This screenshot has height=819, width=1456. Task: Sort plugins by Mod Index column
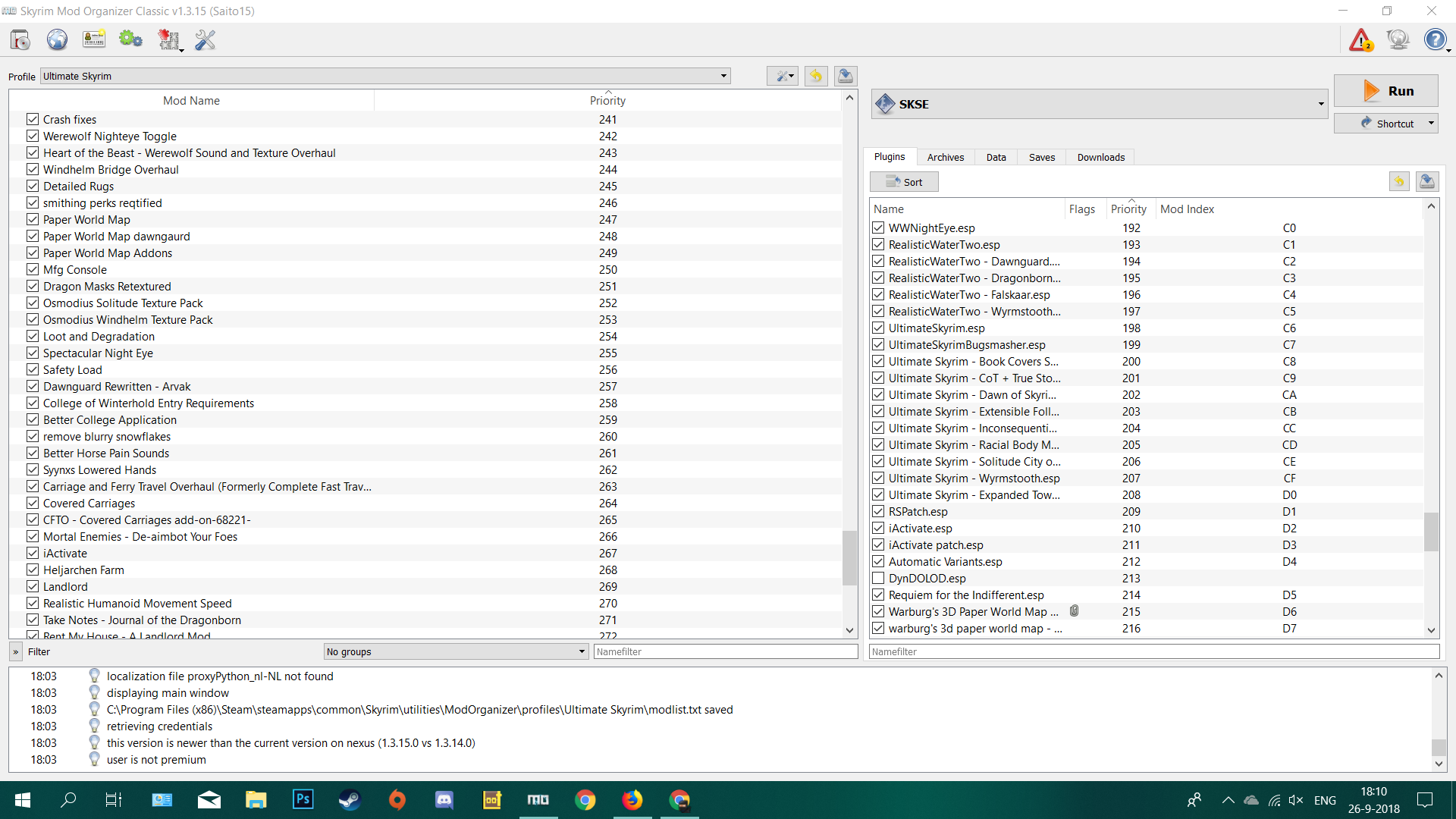click(1289, 209)
